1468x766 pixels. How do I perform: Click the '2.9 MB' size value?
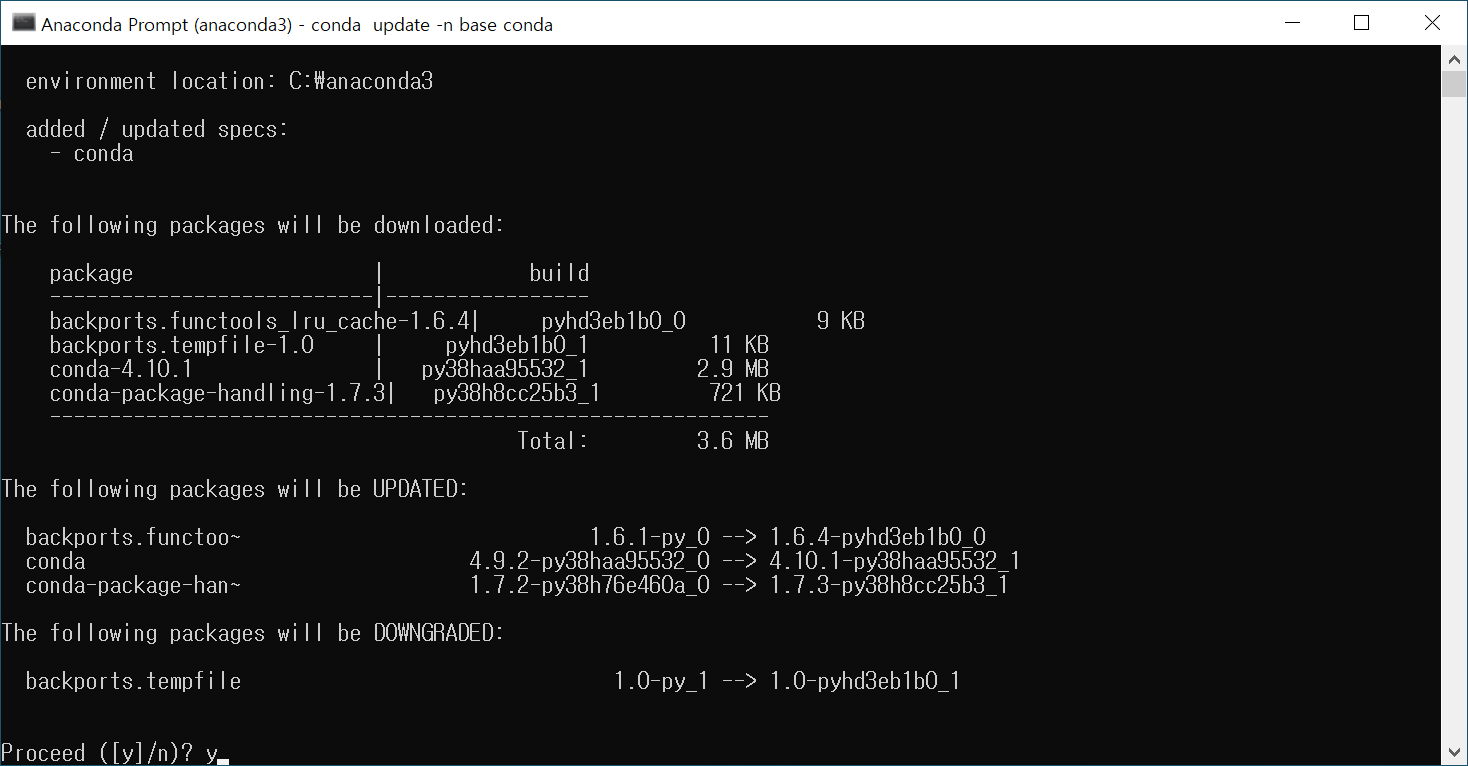(733, 369)
